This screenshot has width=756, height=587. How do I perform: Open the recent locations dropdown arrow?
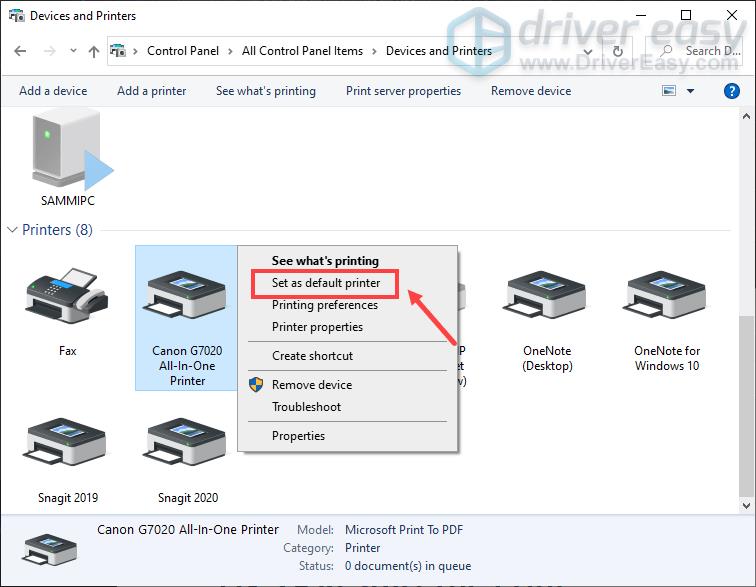click(x=73, y=50)
